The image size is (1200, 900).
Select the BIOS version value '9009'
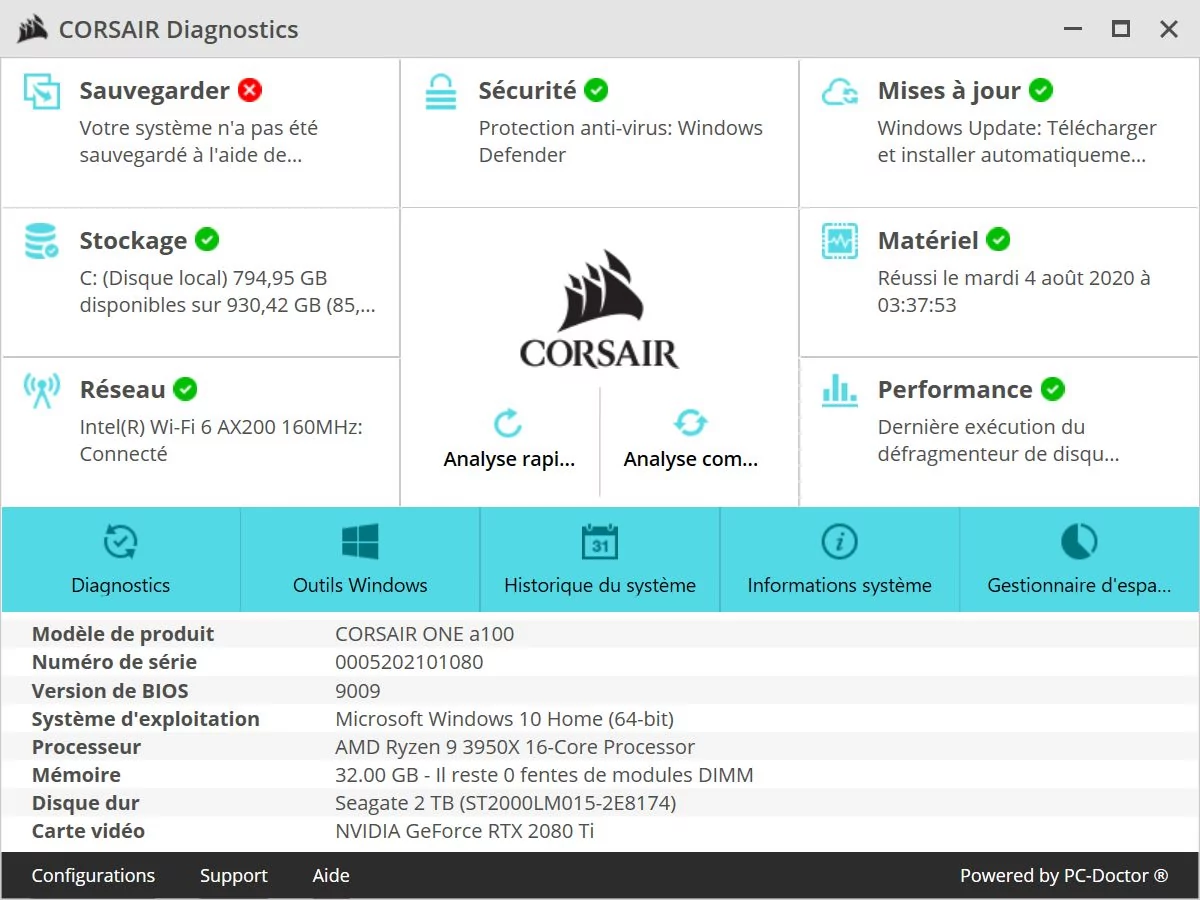click(x=358, y=691)
